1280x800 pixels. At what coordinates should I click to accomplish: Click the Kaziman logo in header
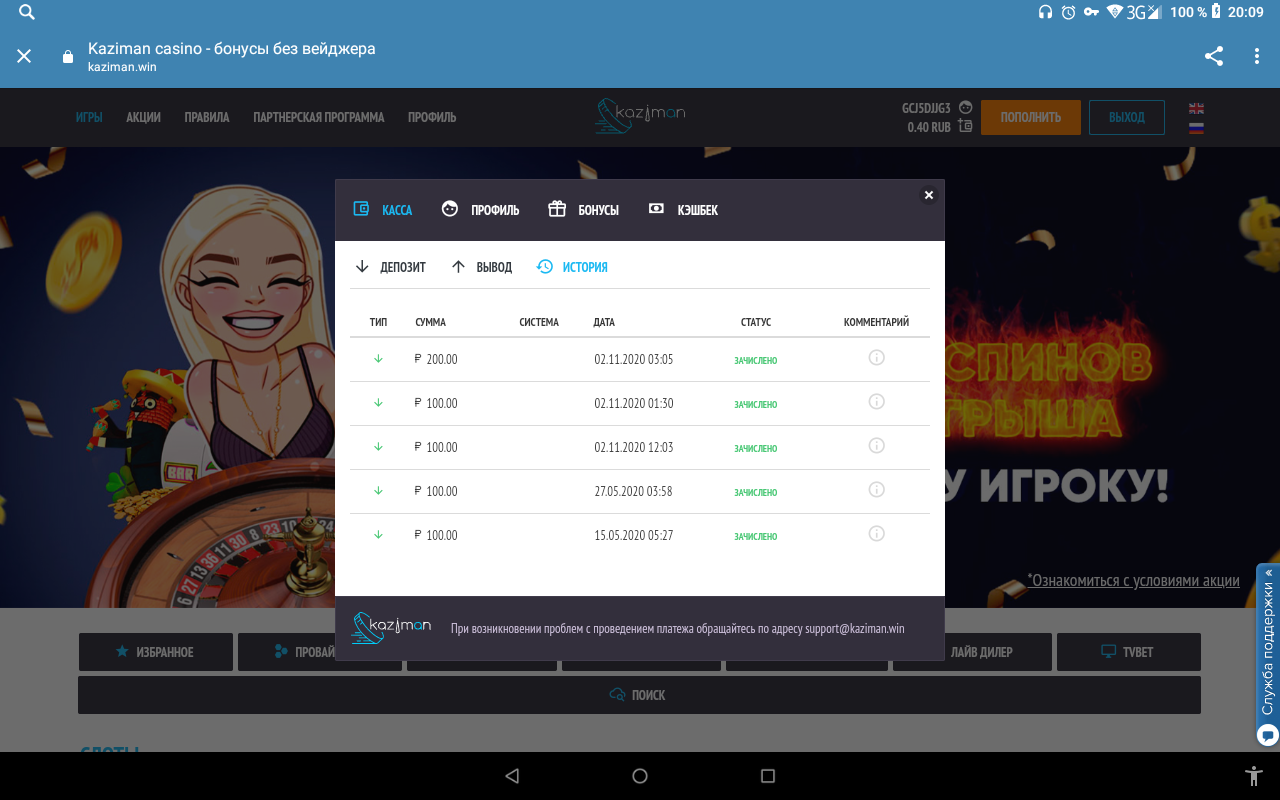click(x=640, y=116)
